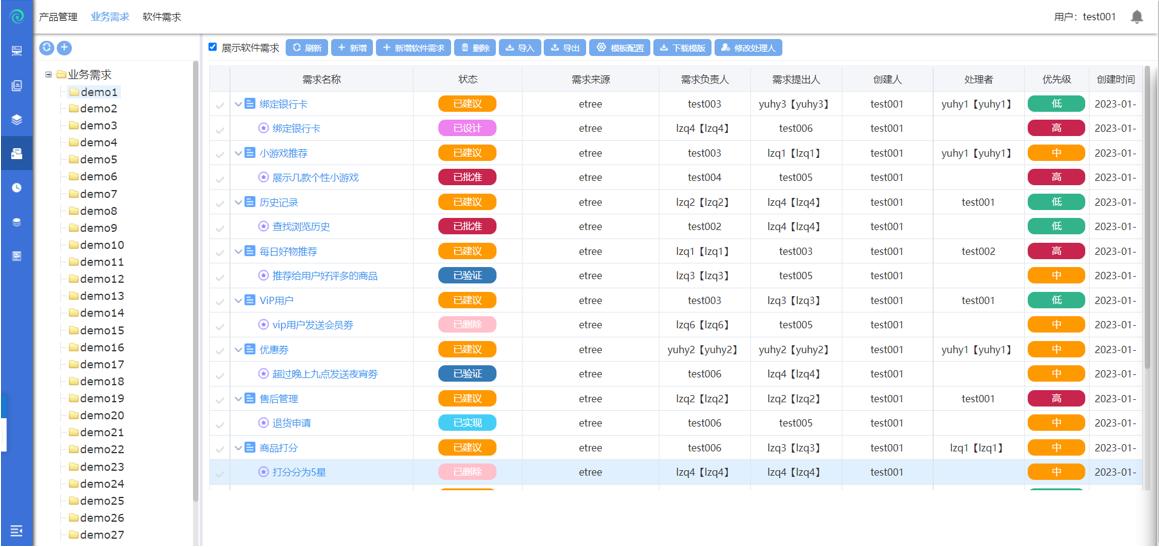Switch to the 产品管理 tab
The height and width of the screenshot is (547, 1159).
click(x=58, y=17)
